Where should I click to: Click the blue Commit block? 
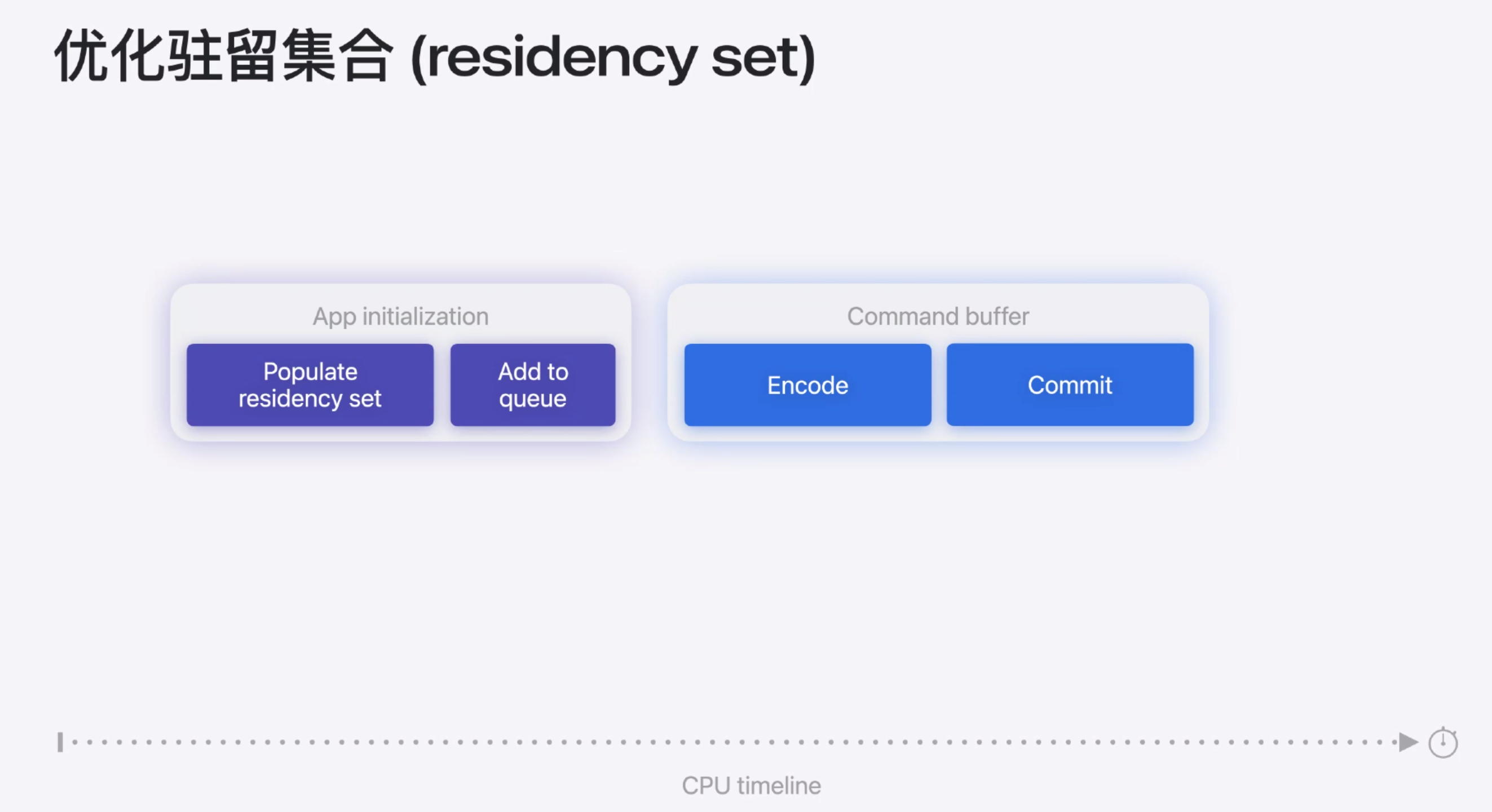[x=1070, y=385]
